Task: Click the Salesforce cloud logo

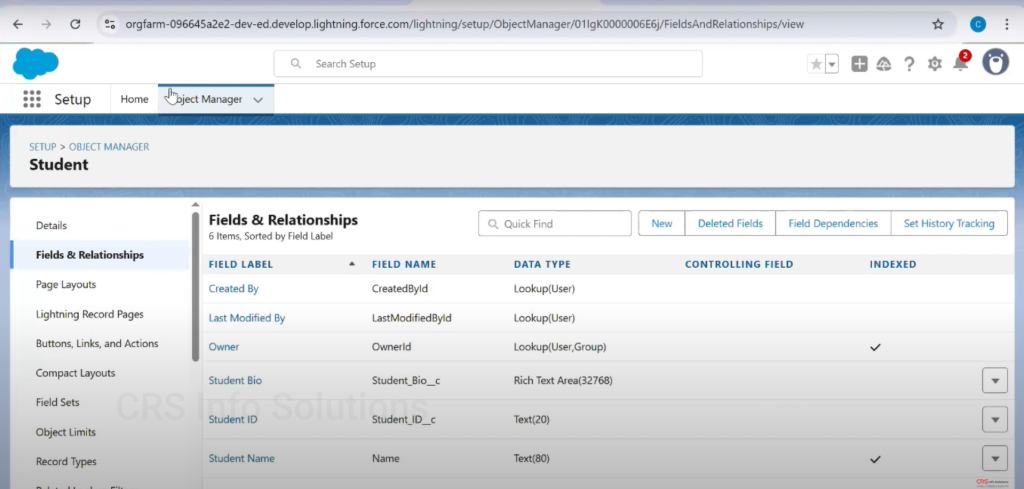Action: (35, 64)
